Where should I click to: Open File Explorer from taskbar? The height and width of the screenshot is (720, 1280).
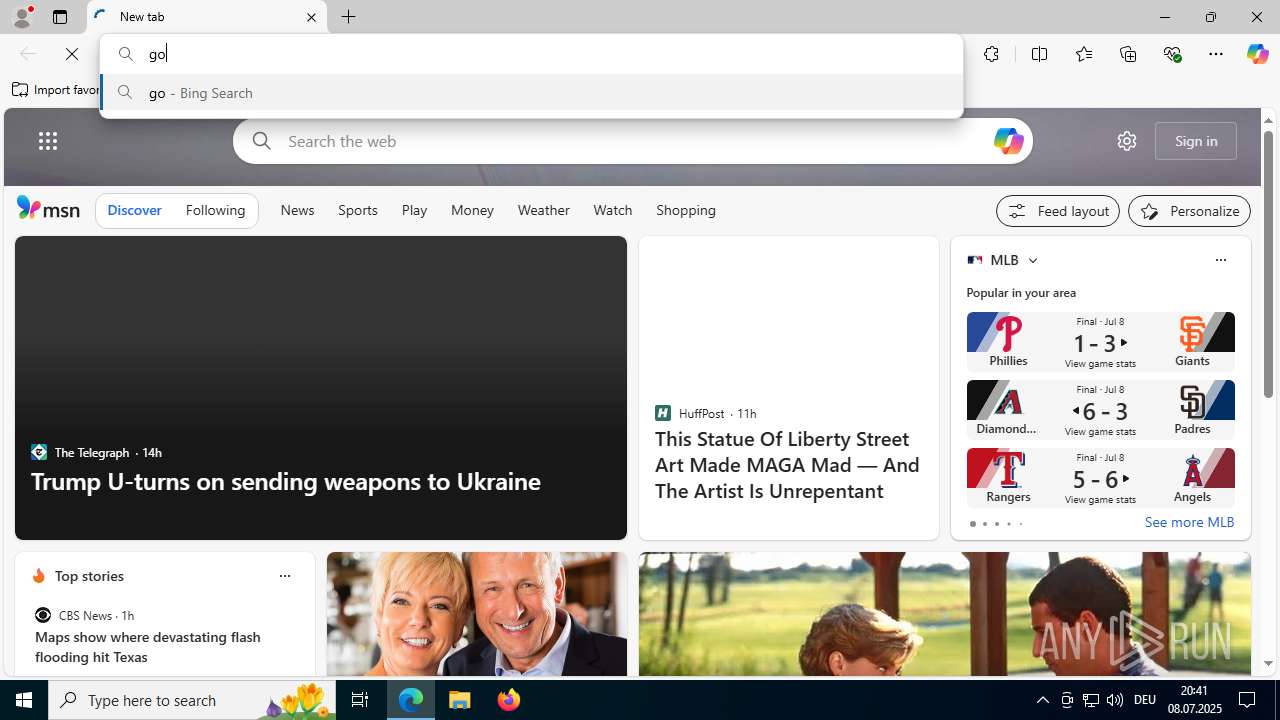click(x=460, y=700)
